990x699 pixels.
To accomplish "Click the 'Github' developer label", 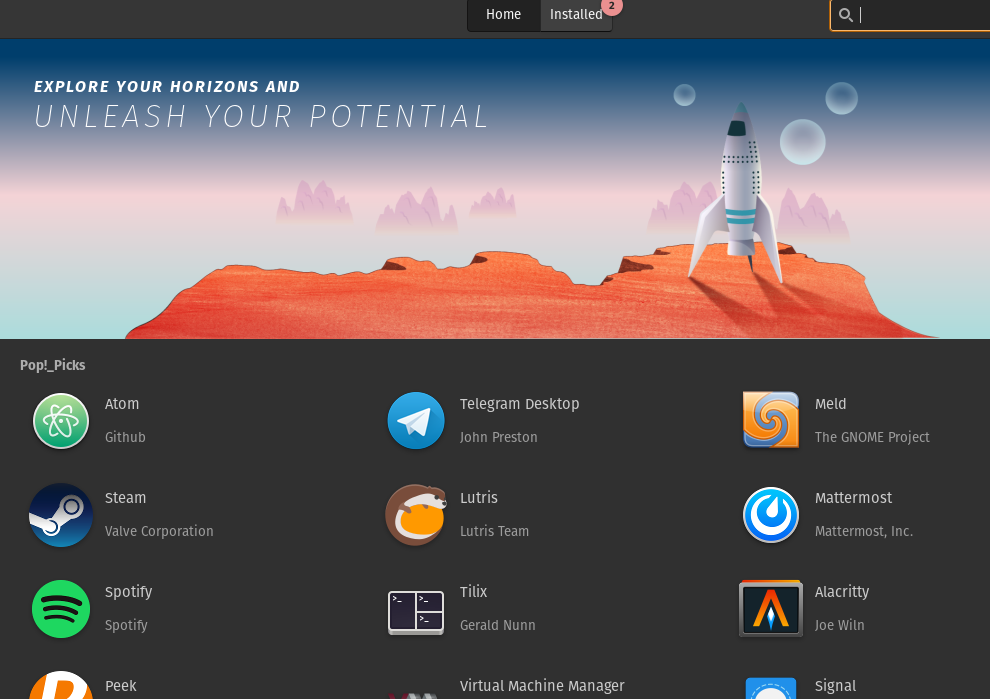I will 125,437.
